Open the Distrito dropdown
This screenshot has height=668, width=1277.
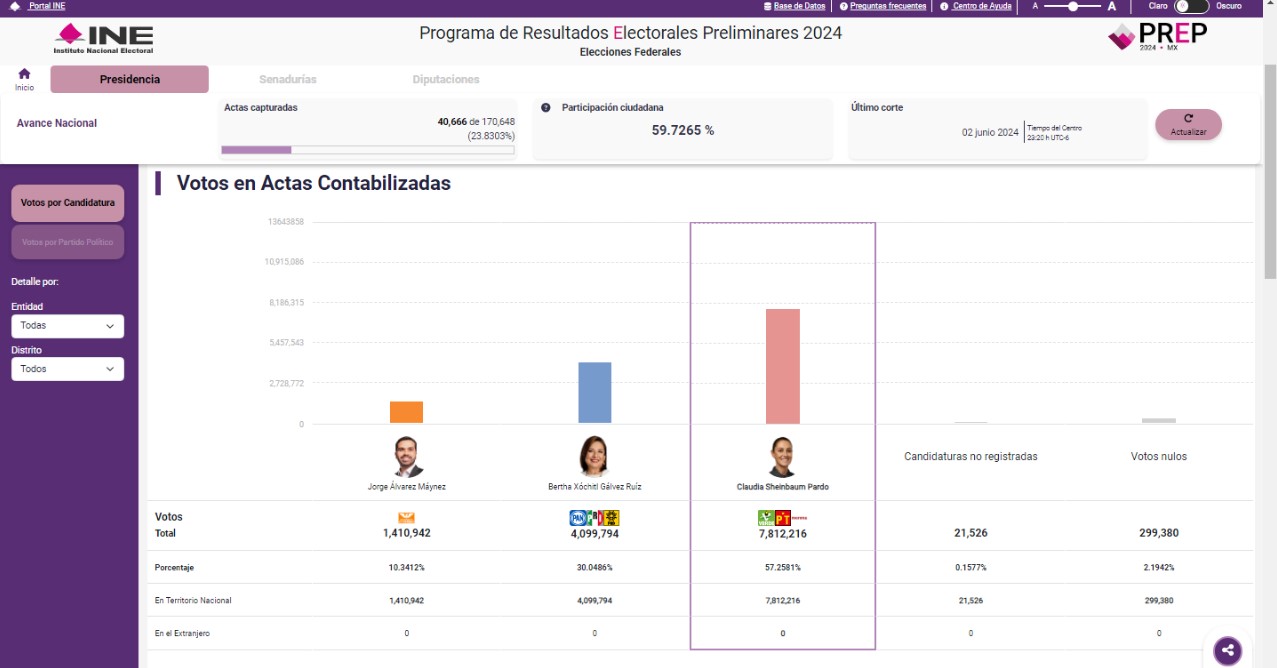point(68,369)
